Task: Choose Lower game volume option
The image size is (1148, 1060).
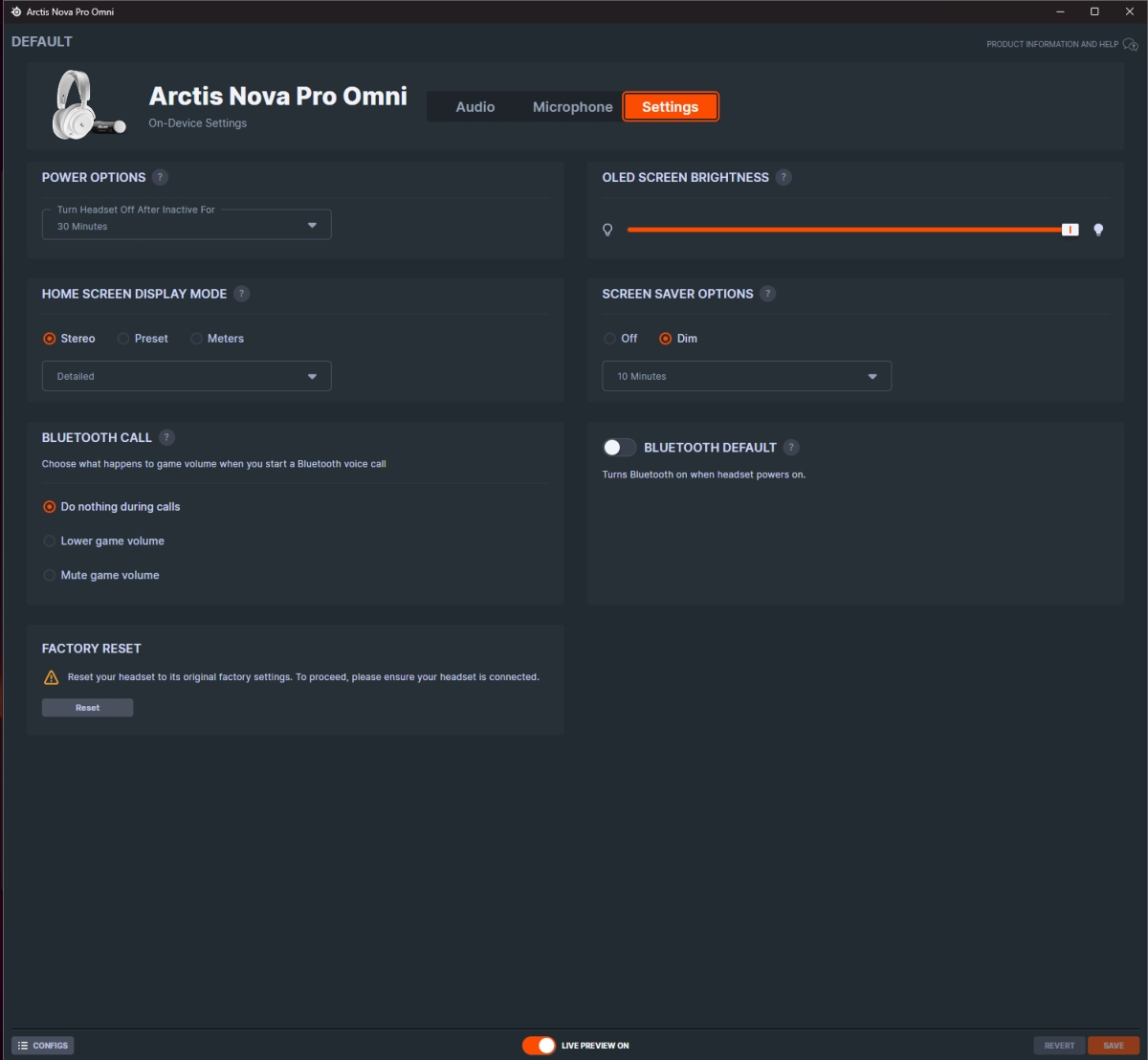Action: (104, 541)
